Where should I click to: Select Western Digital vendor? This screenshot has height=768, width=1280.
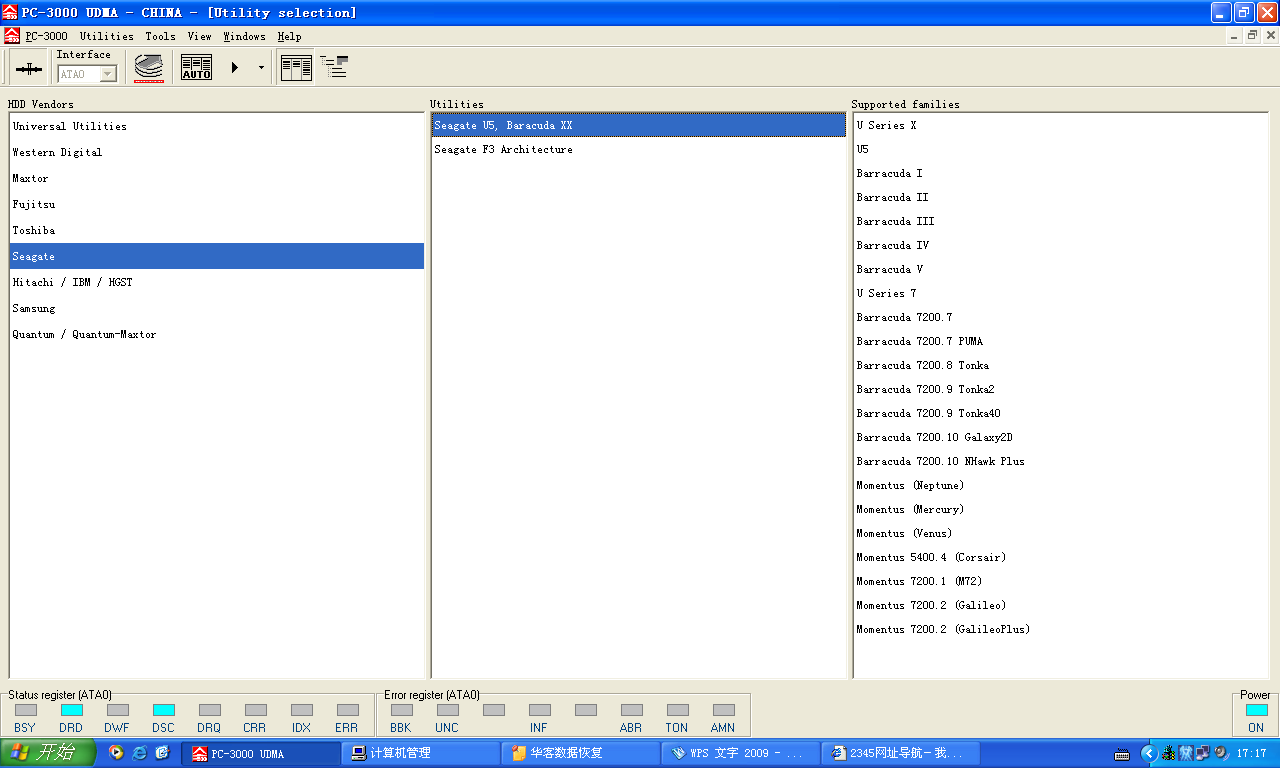(217, 152)
